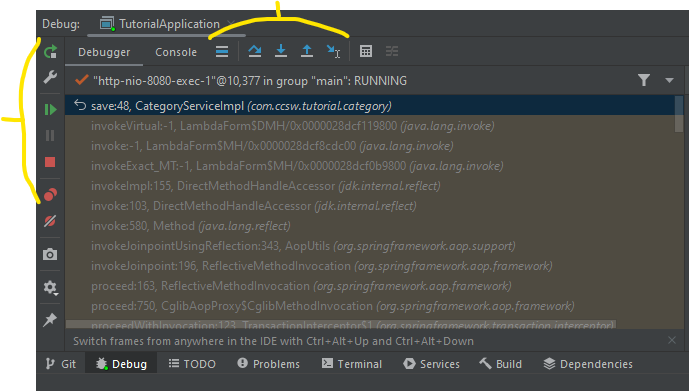
Task: Expand the thread selector dropdown arrow
Action: (669, 80)
